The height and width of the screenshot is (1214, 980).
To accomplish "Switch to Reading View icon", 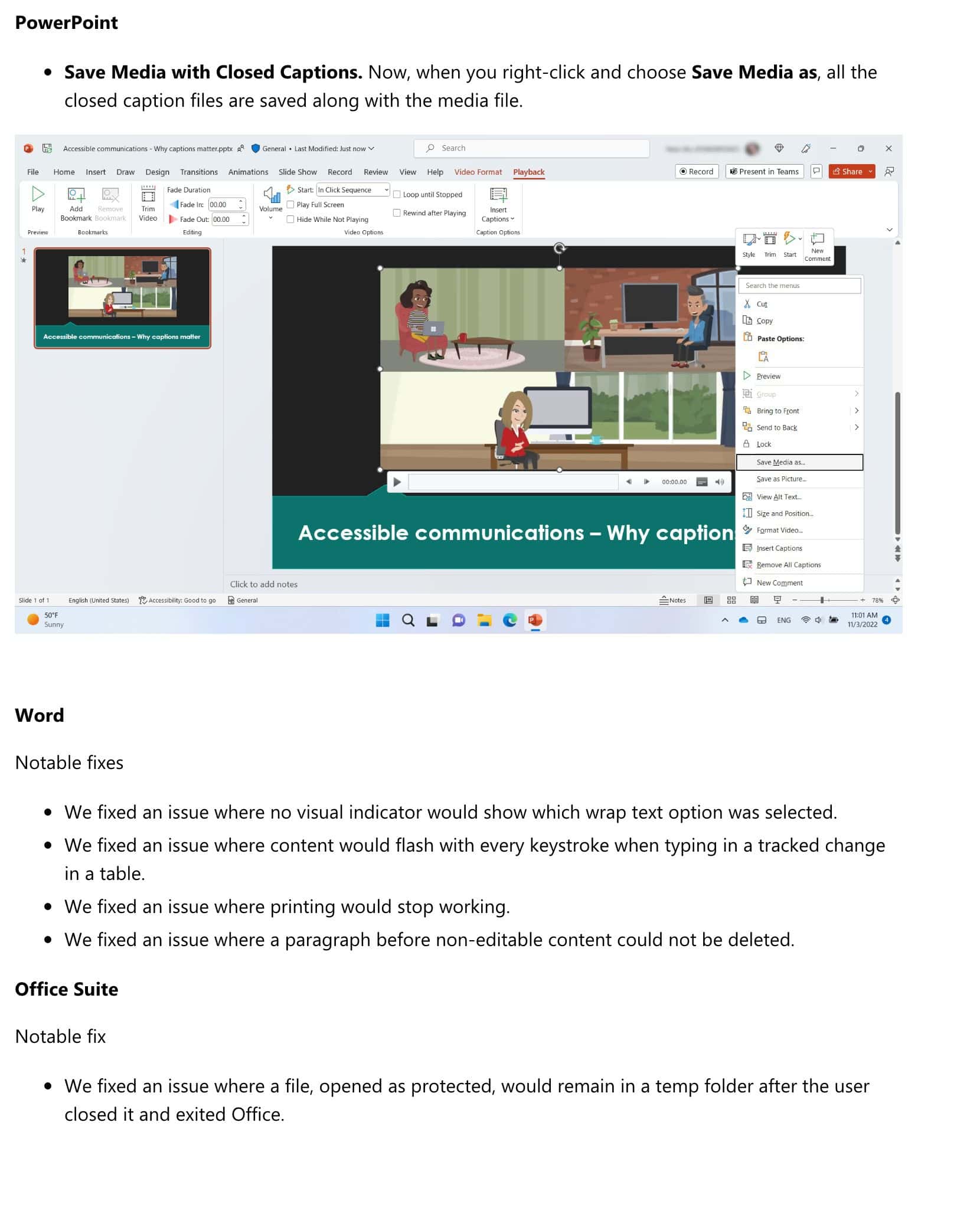I will tap(754, 600).
